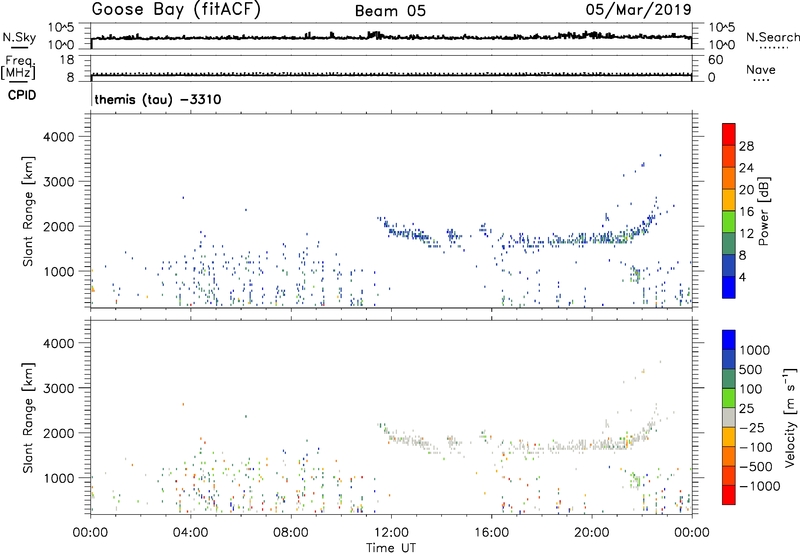
Task: Click the '-1000' tick on the Velocity scale
Action: 759,486
